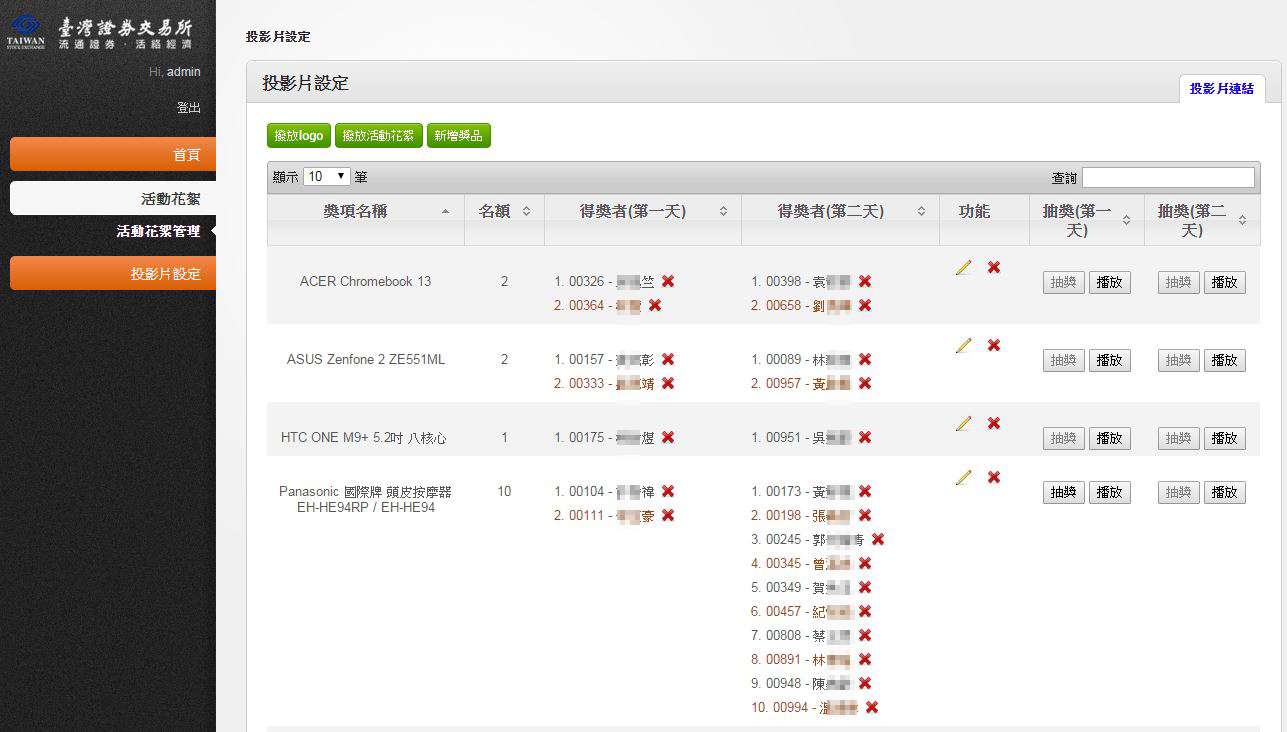Open 活動花絮 sidebar menu
The width and height of the screenshot is (1287, 732).
tap(113, 198)
